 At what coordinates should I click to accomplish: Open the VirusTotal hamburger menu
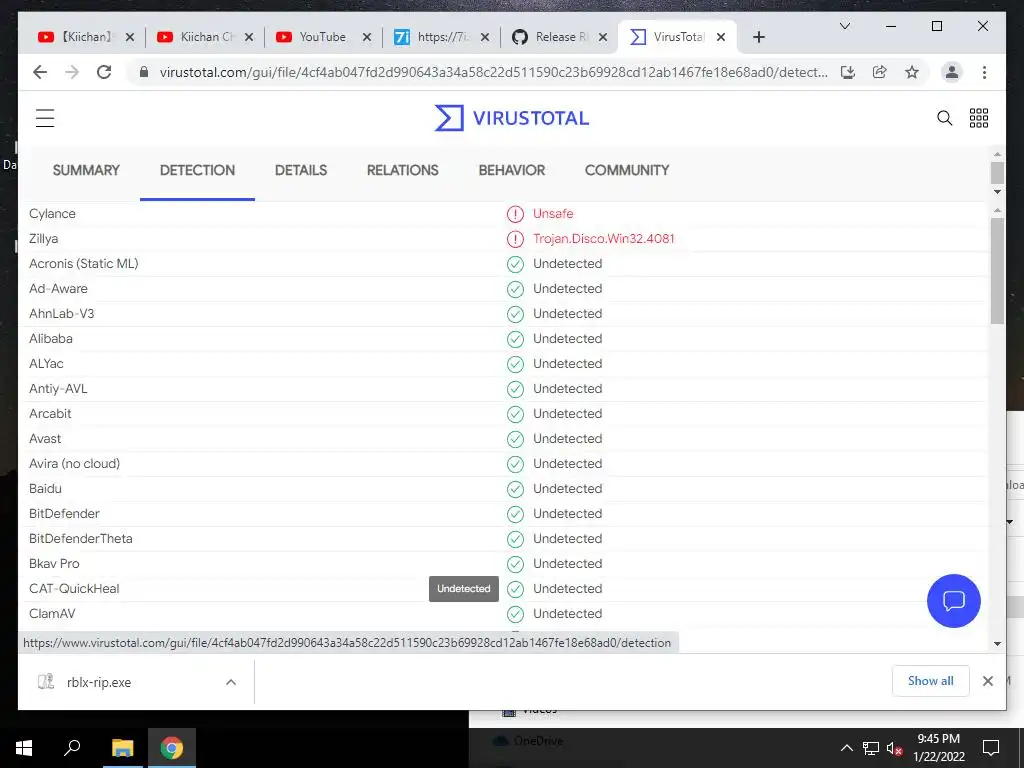pyautogui.click(x=45, y=118)
